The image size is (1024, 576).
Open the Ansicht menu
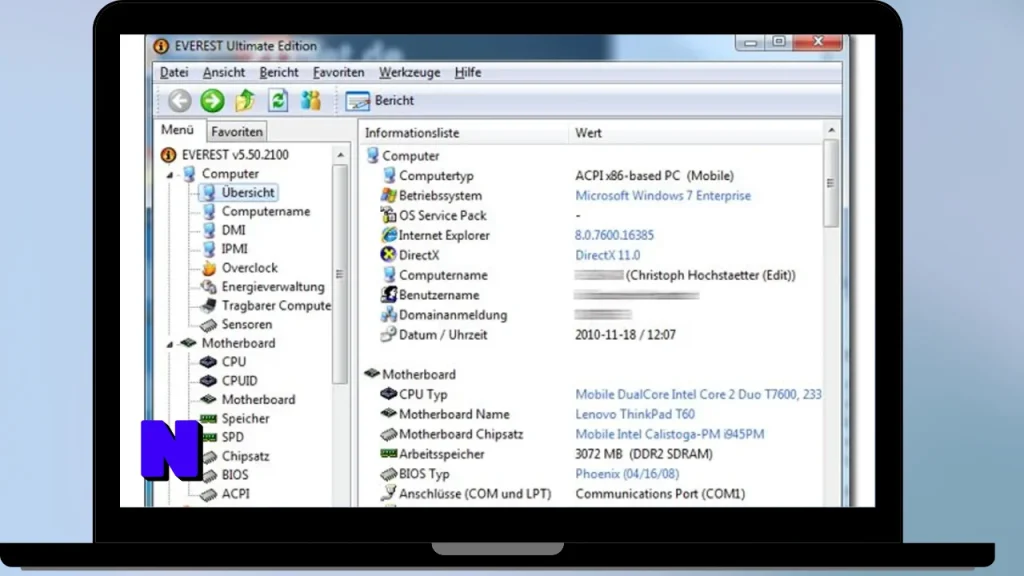pos(223,72)
